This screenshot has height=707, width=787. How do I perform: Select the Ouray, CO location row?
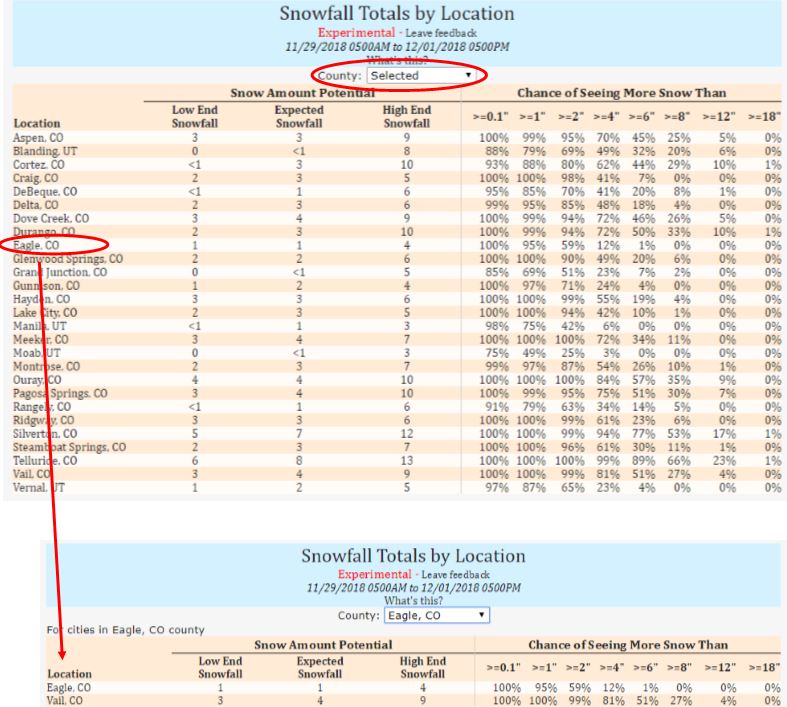pyautogui.click(x=397, y=380)
